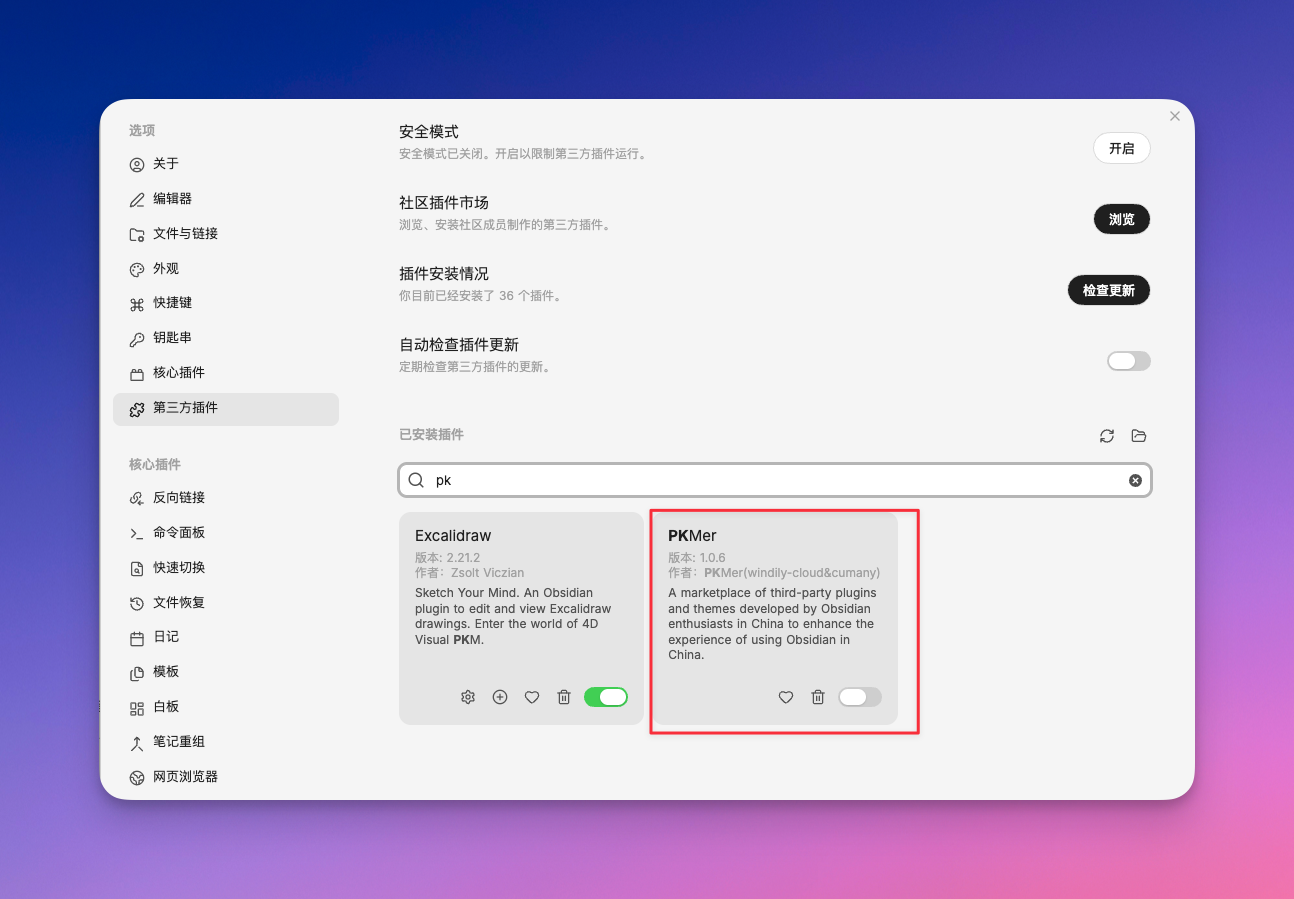Enable the PKMer plugin toggle

(x=860, y=697)
